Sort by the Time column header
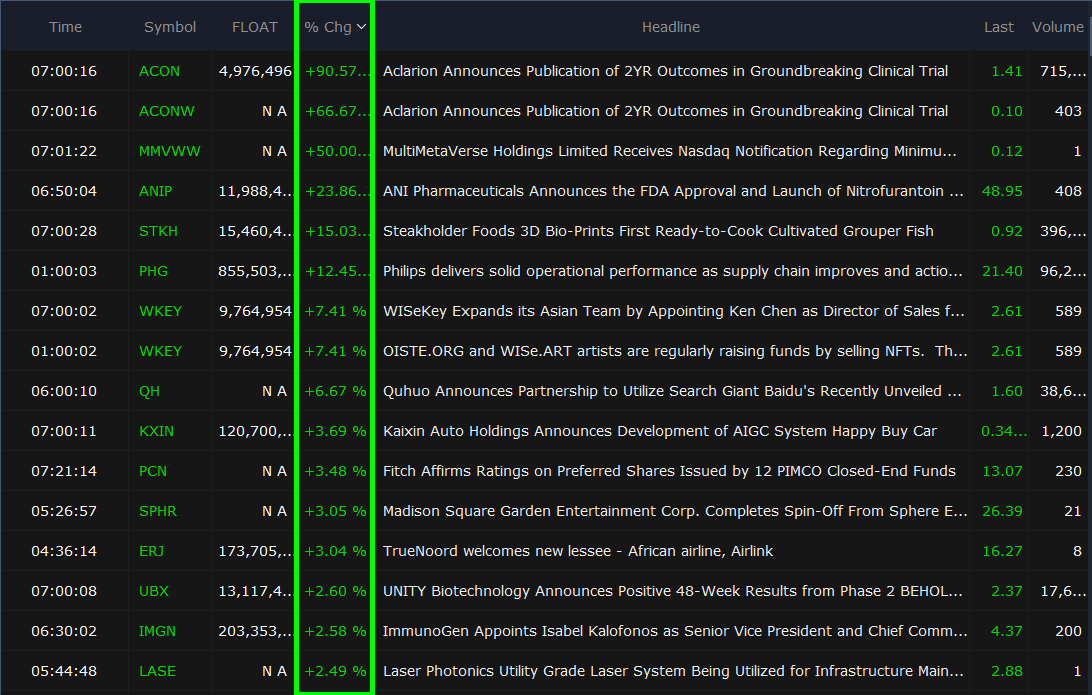This screenshot has height=695, width=1092. click(65, 27)
